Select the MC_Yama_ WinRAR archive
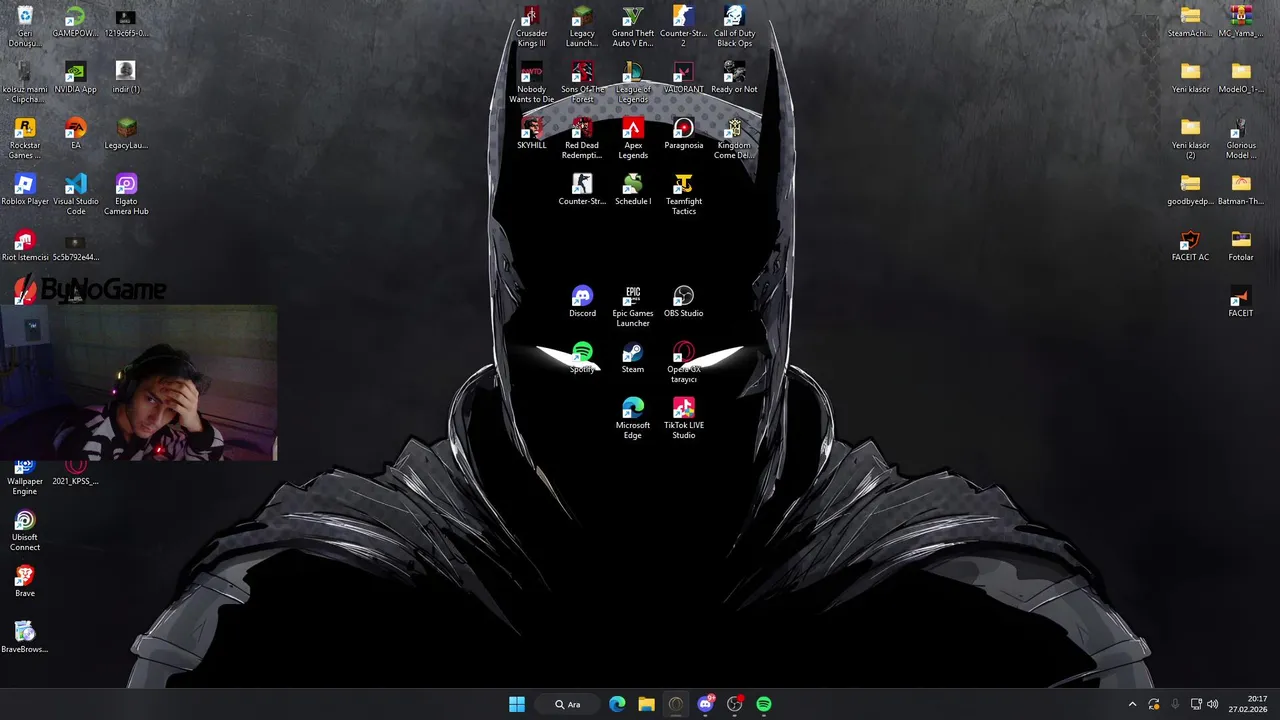 point(1241,21)
